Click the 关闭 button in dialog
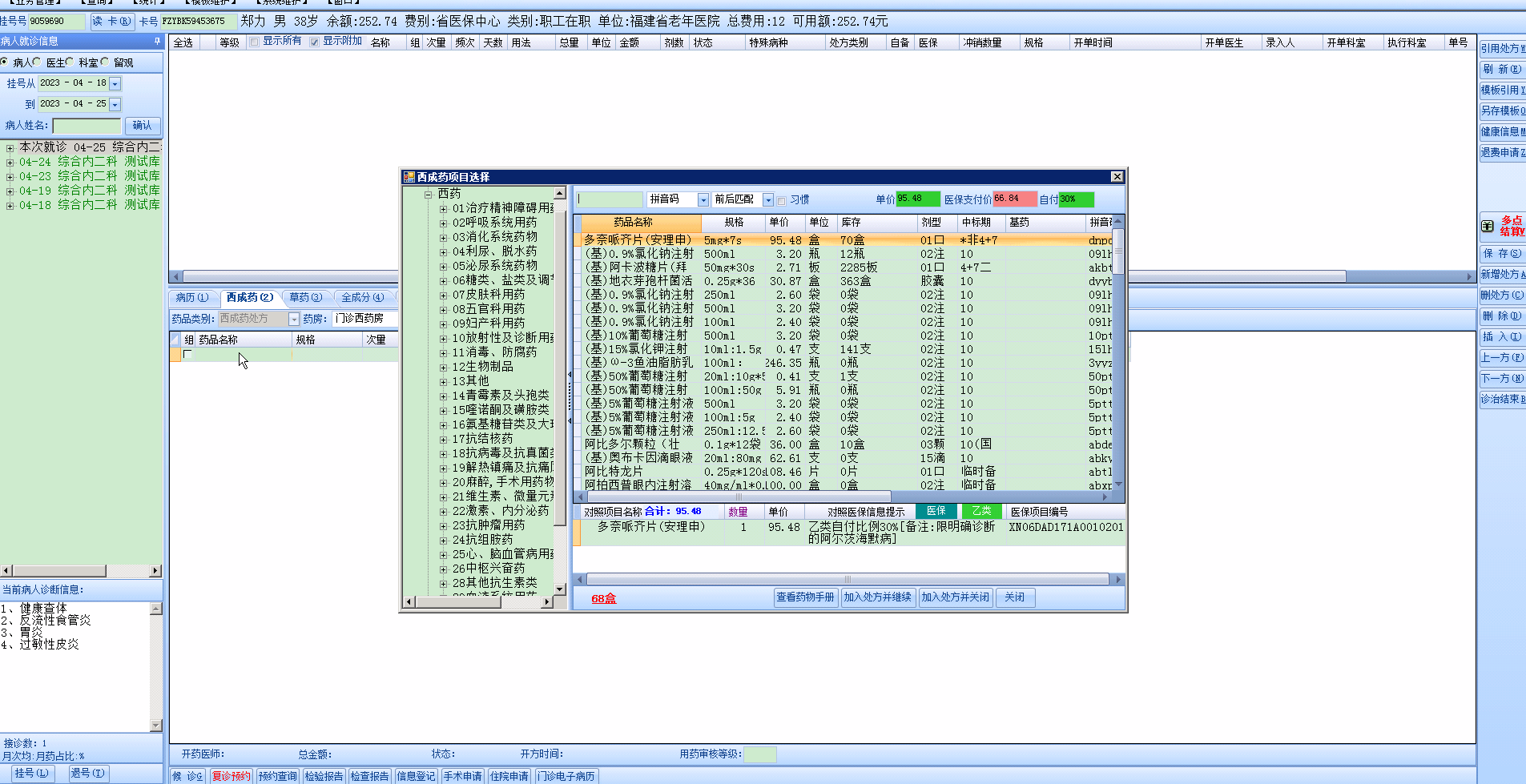The width and height of the screenshot is (1526, 784). point(1015,597)
